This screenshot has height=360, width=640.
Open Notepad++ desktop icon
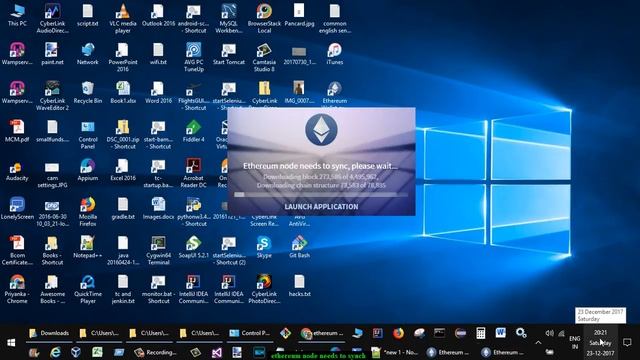click(88, 247)
